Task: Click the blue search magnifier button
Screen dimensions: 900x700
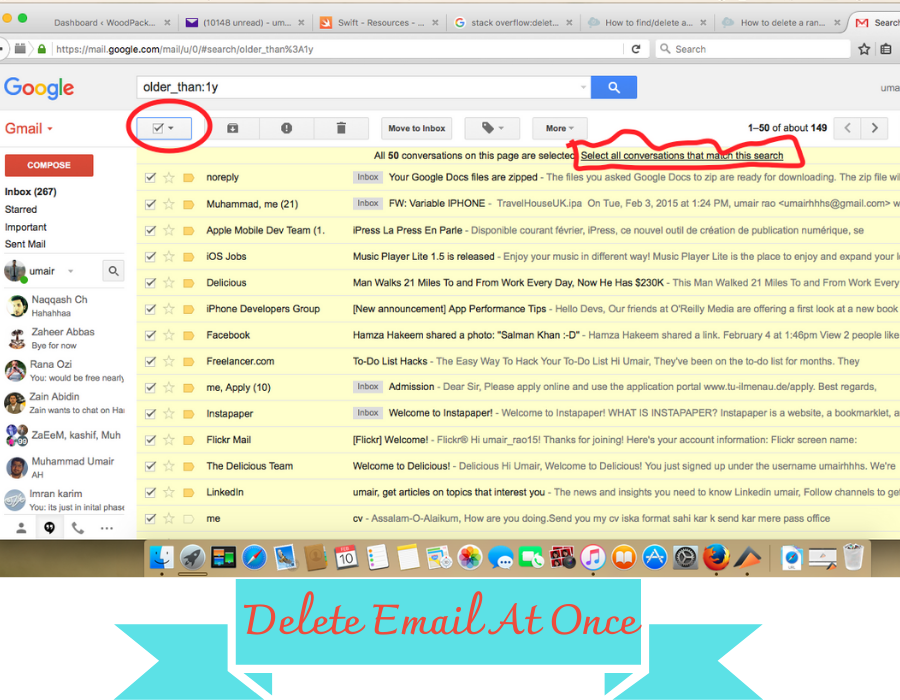Action: coord(614,87)
